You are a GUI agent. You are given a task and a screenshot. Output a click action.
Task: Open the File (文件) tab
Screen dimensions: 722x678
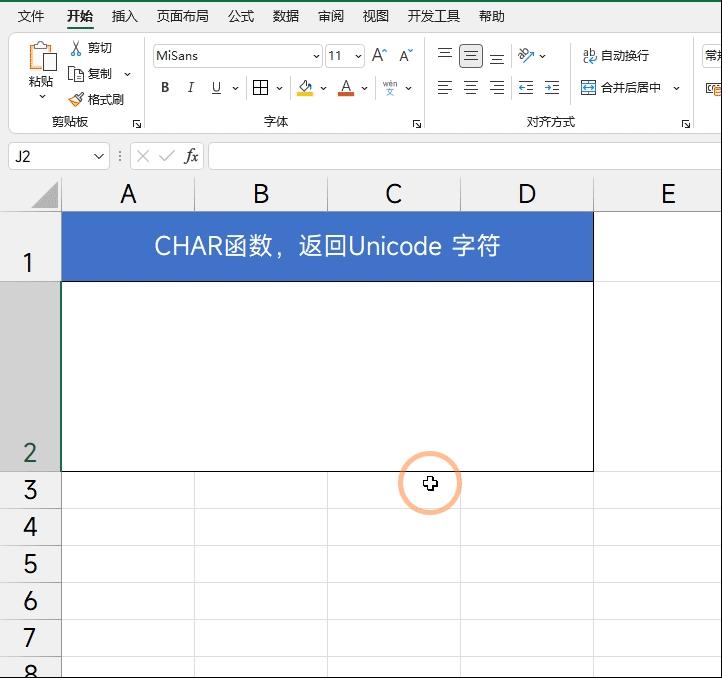[x=30, y=17]
